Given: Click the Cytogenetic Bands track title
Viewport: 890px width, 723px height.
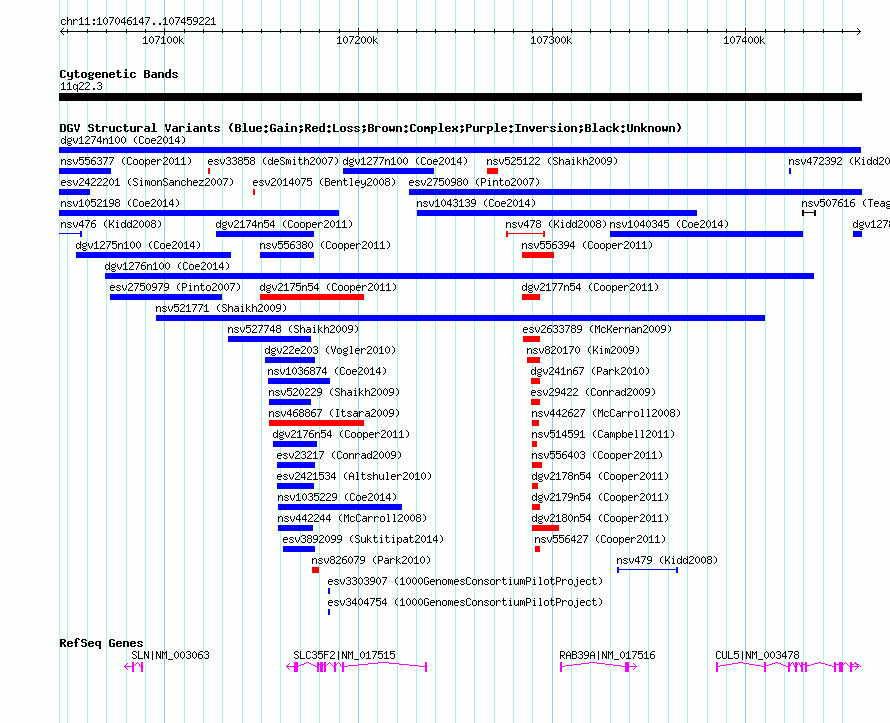Looking at the screenshot, I should (119, 74).
